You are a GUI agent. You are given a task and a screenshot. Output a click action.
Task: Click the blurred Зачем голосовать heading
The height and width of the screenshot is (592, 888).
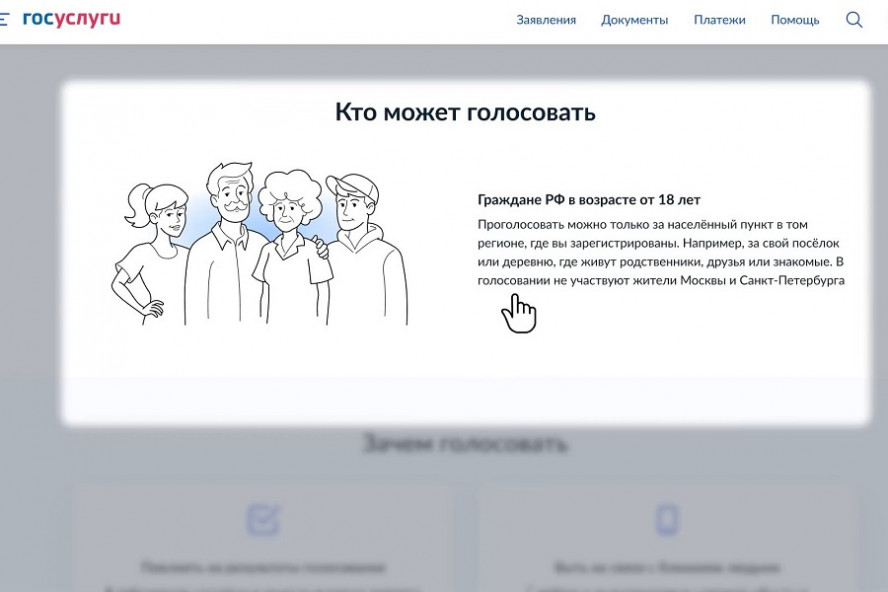465,444
